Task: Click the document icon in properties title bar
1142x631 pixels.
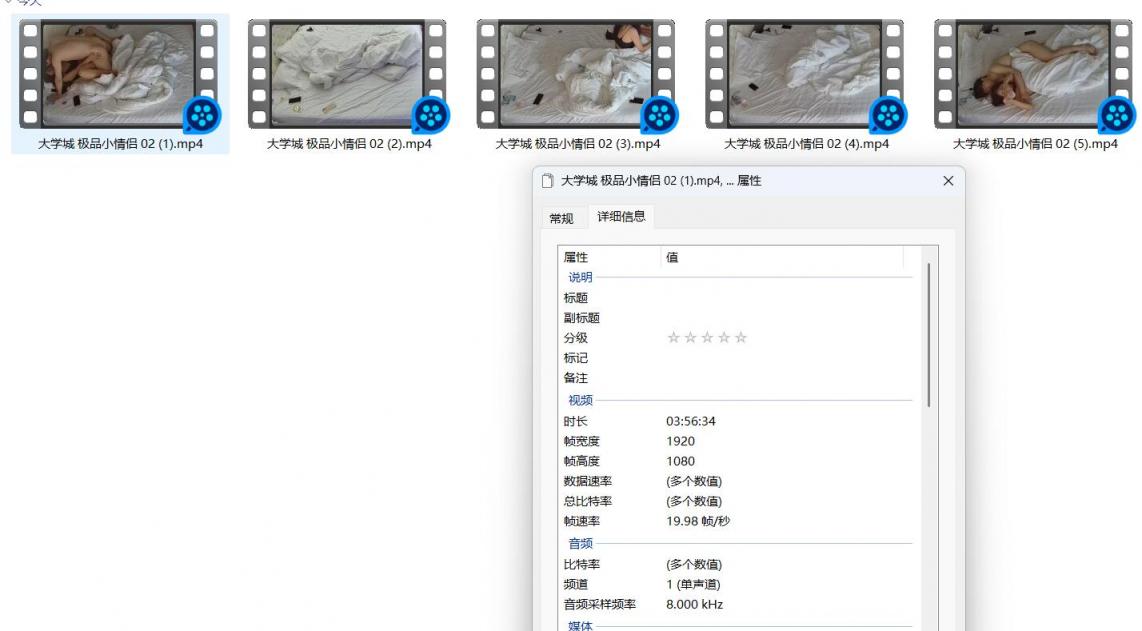Action: tap(547, 181)
